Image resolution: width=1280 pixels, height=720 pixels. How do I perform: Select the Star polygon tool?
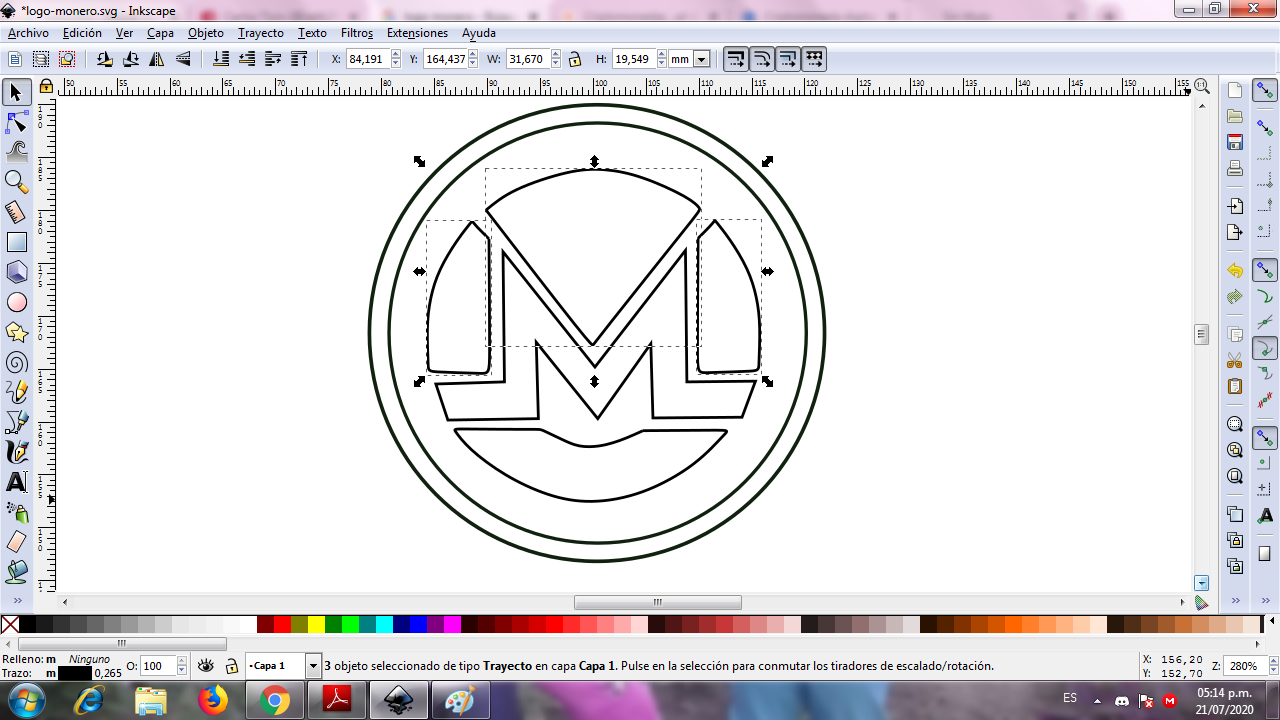point(16,332)
